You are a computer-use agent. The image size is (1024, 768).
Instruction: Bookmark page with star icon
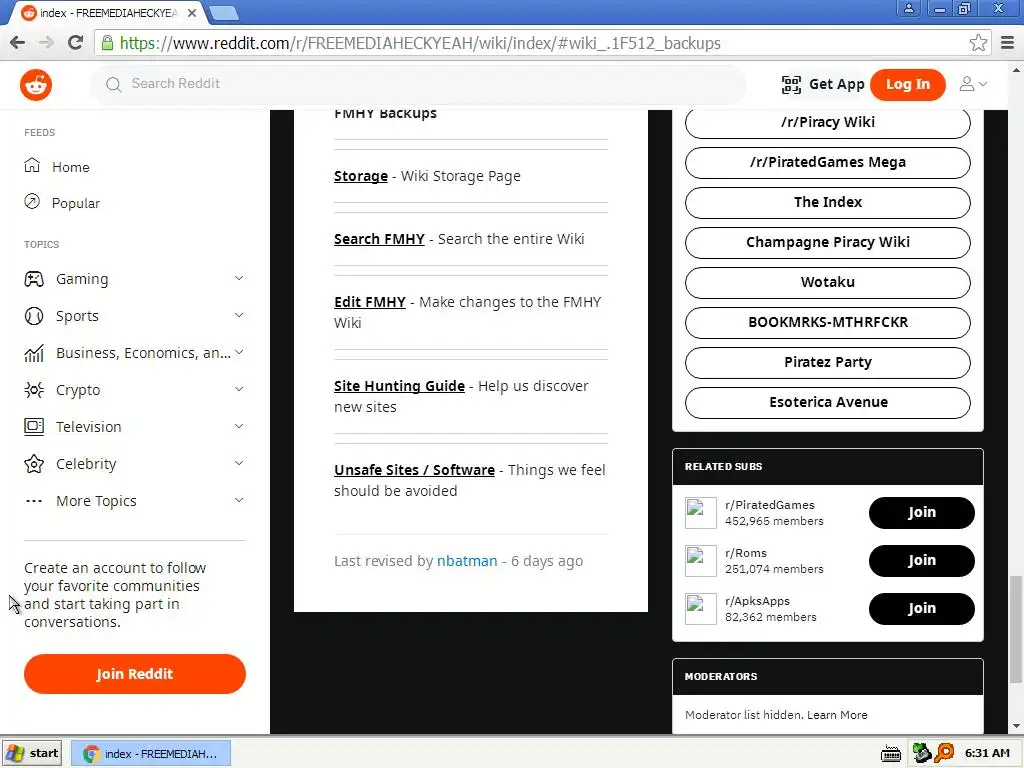tap(978, 43)
